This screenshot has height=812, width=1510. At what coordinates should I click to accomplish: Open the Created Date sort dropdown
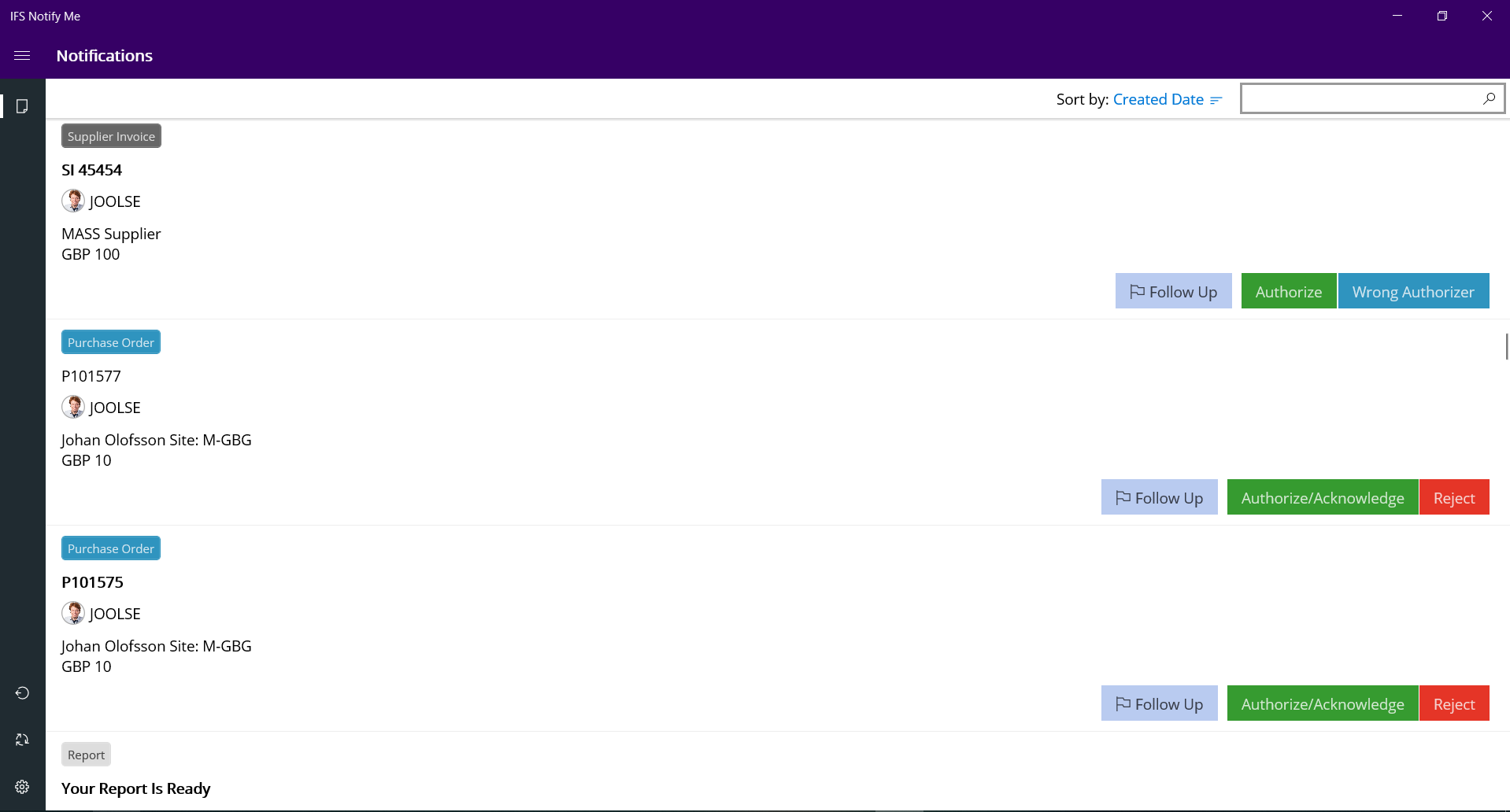(x=1158, y=99)
